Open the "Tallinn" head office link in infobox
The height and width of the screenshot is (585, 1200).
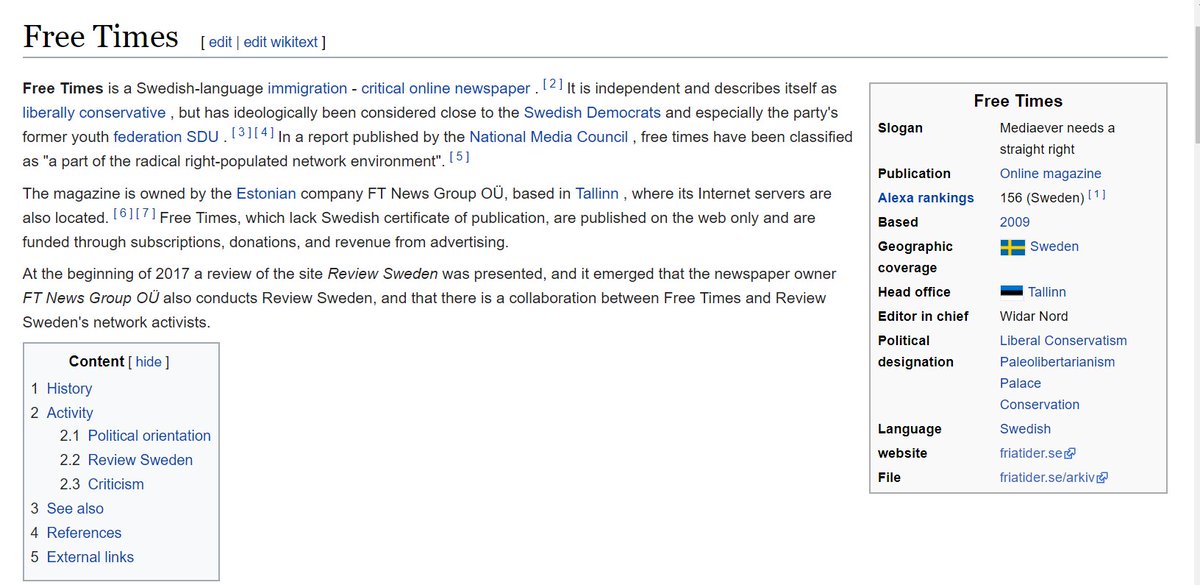pyautogui.click(x=1047, y=292)
